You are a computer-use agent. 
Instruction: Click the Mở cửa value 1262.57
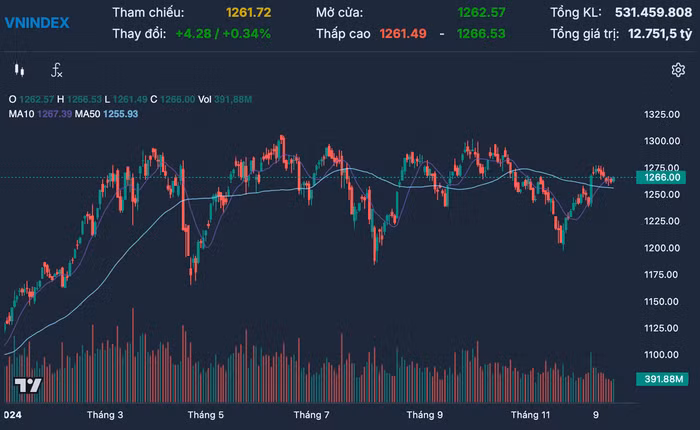click(481, 13)
